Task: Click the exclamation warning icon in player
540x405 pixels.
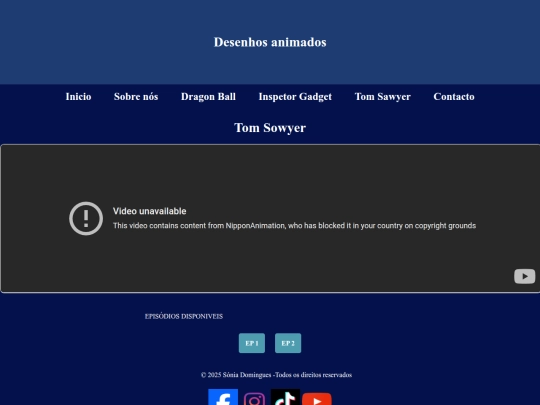Action: 86,218
